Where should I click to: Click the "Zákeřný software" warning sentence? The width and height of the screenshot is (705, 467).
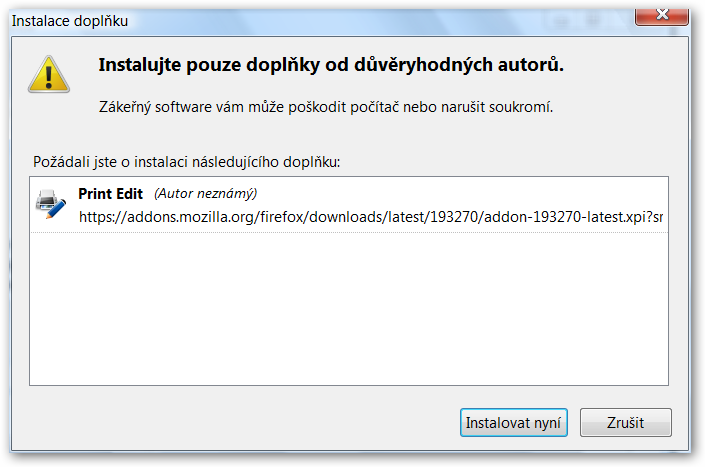[x=326, y=107]
